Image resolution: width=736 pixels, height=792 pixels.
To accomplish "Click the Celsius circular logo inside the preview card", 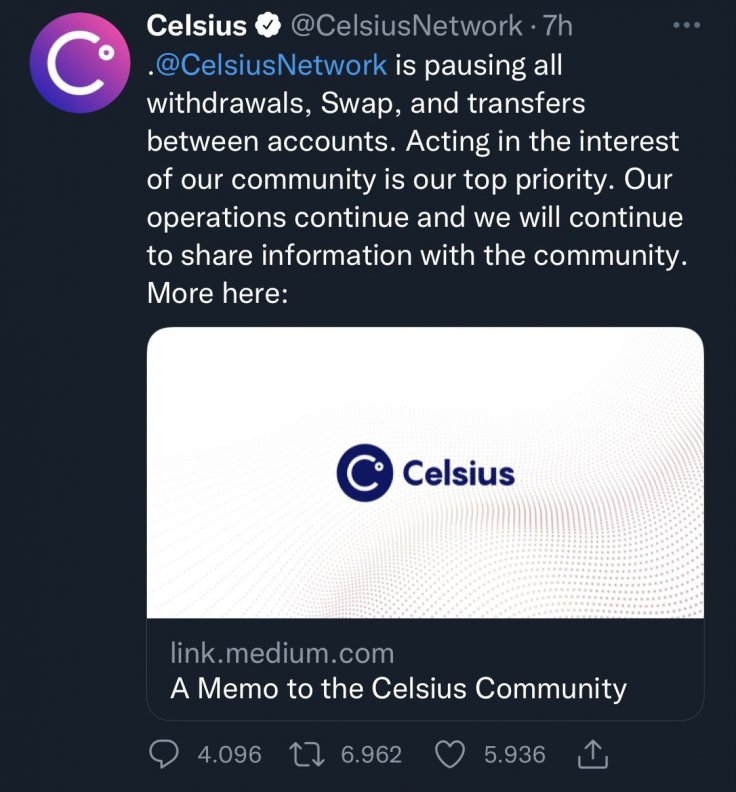I will point(362,472).
